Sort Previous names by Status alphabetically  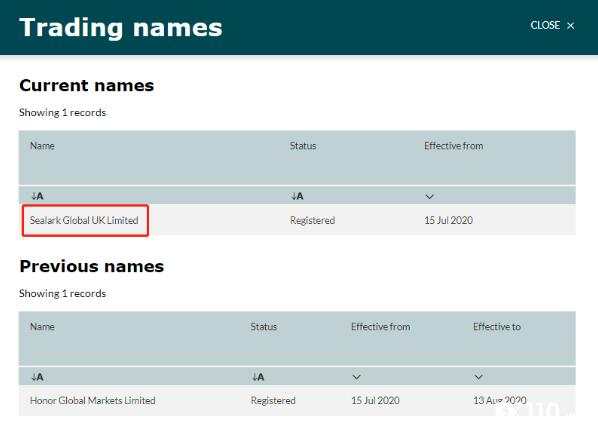(x=258, y=377)
